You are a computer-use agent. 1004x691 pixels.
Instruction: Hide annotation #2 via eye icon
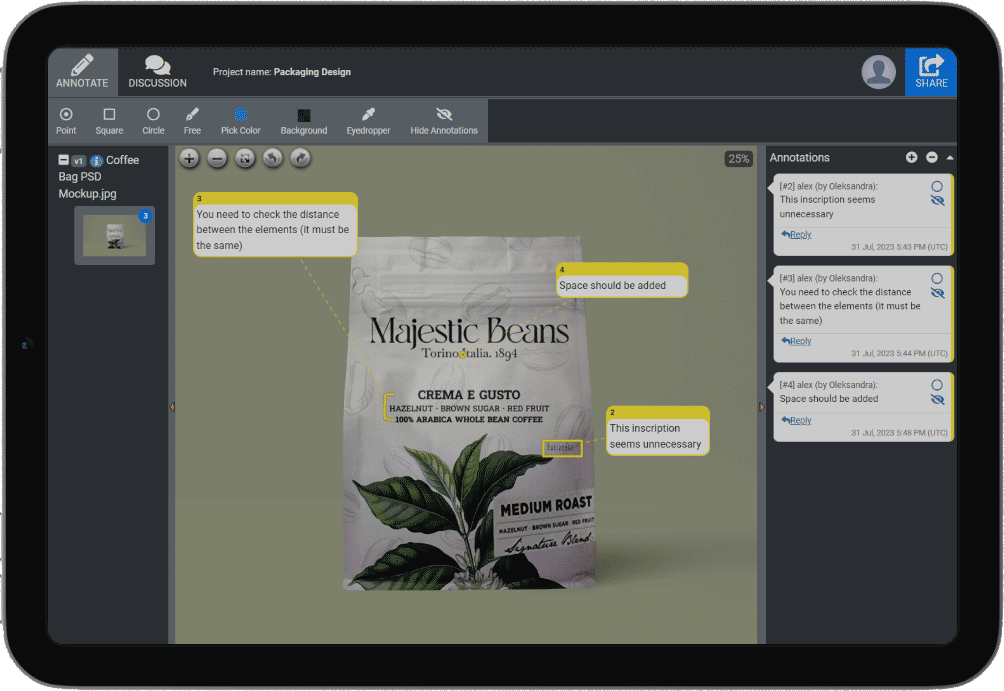pos(937,201)
